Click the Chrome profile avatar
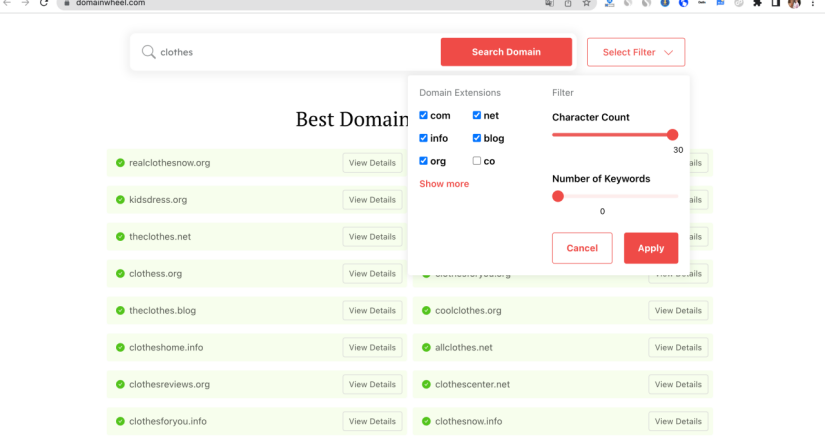Image resolution: width=825 pixels, height=441 pixels. click(794, 4)
